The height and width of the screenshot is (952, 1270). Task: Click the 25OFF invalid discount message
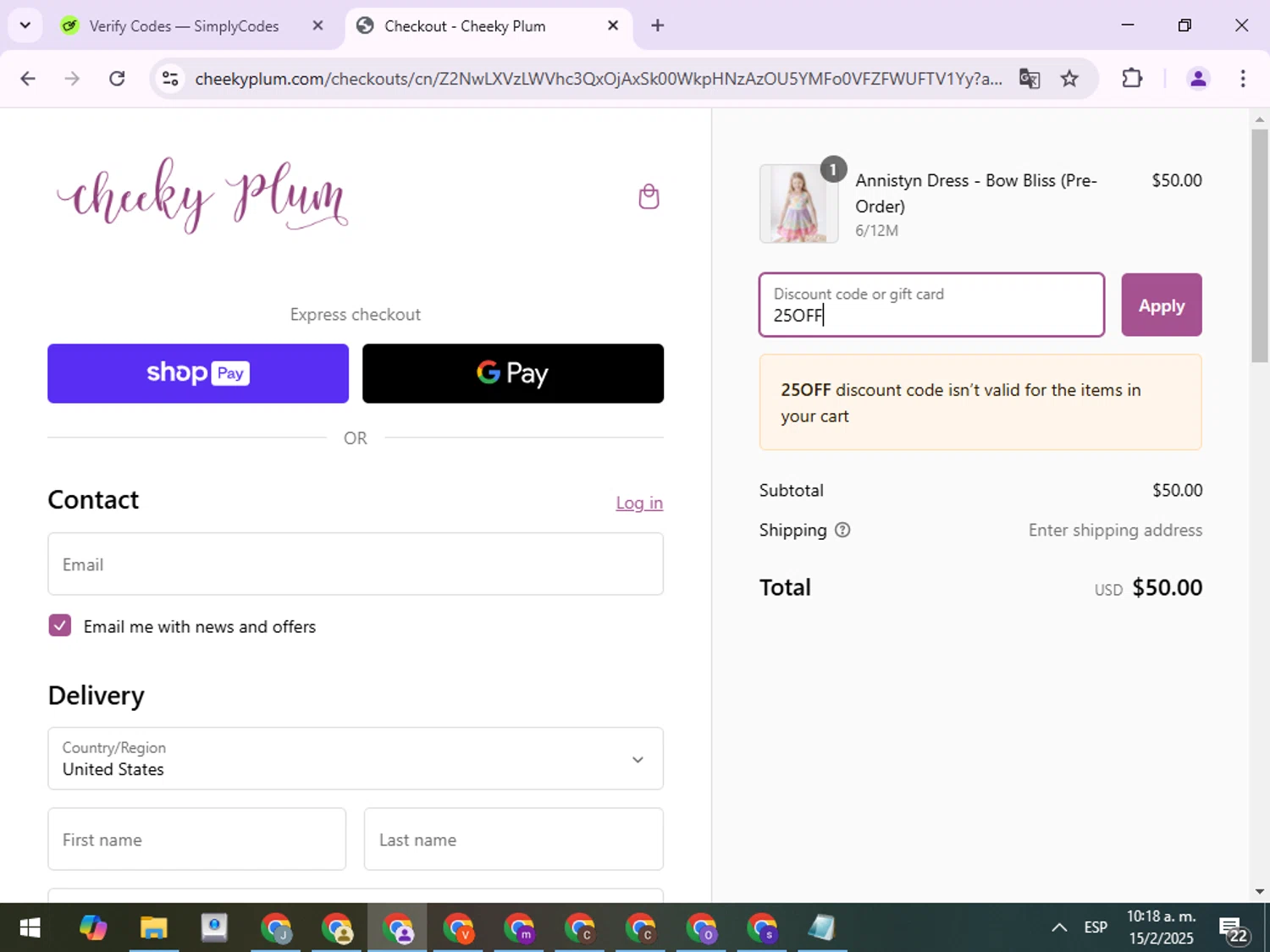point(980,402)
